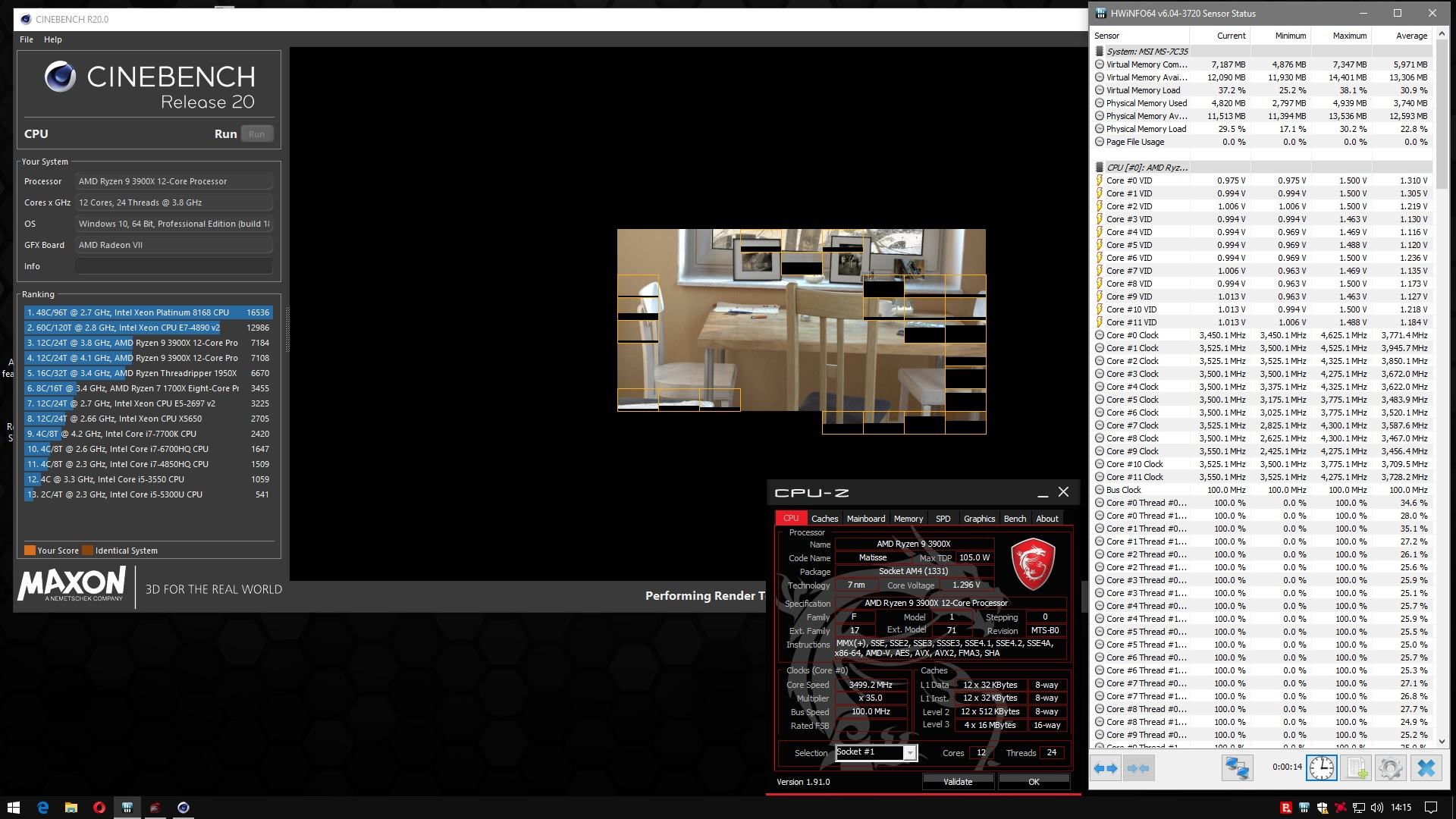The width and height of the screenshot is (1456, 819).
Task: Select the Page File Usage sensor row
Action: pos(1262,142)
